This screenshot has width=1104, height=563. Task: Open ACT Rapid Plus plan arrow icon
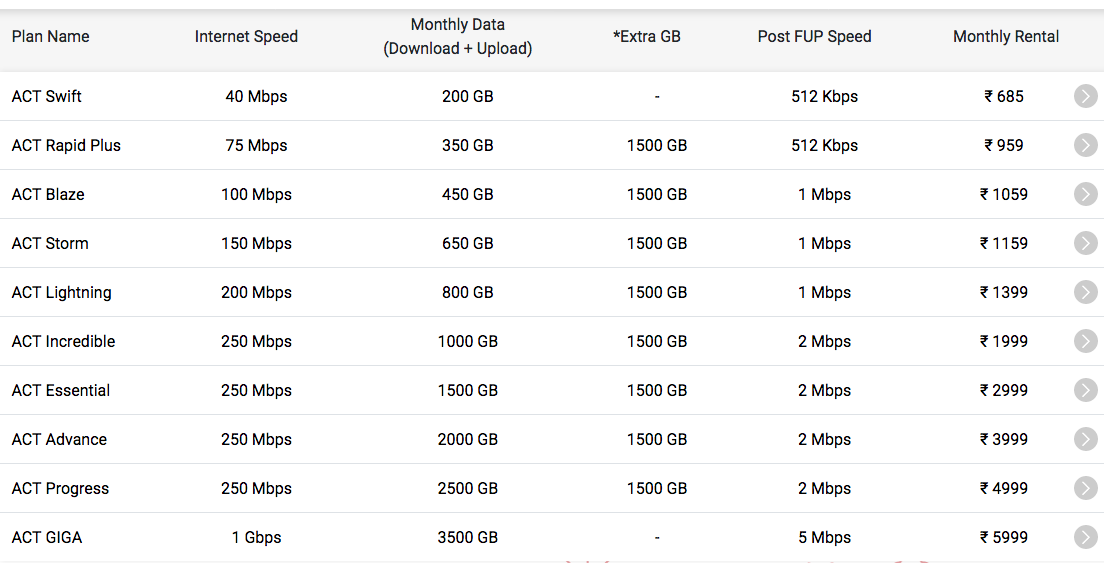[1086, 145]
